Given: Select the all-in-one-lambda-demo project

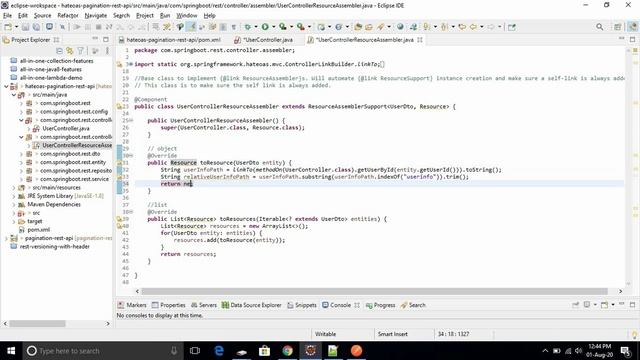Looking at the screenshot, I should click(x=51, y=78).
